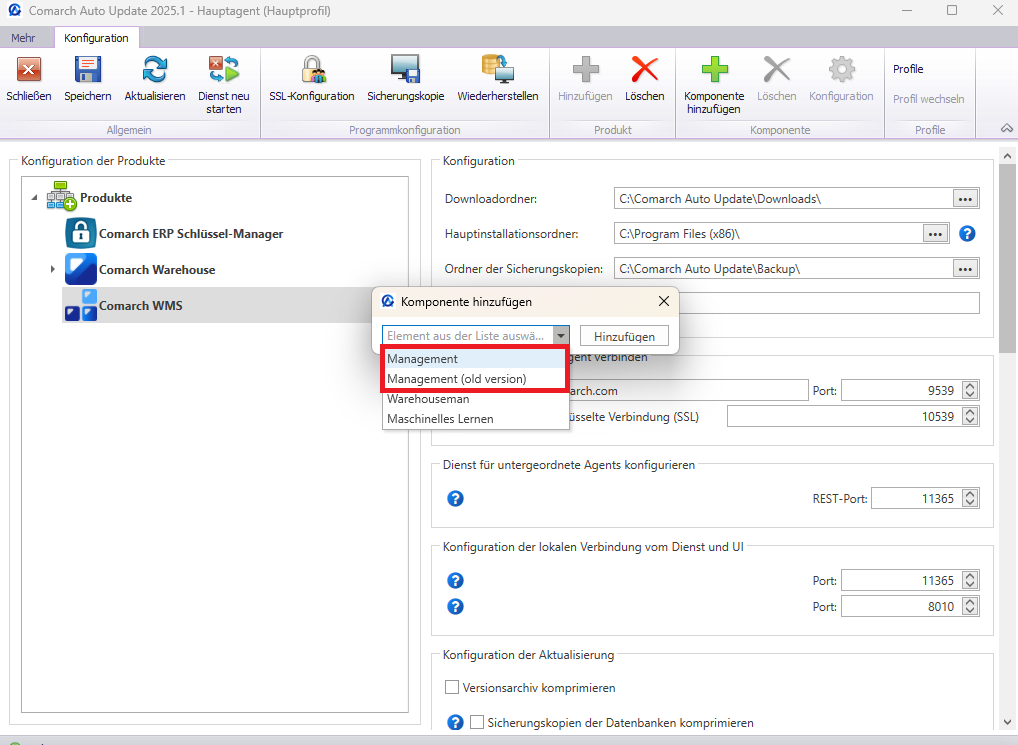1018x745 pixels.
Task: Click the vertical scrollbar thumb in Konfiguration panel
Action: 1007,260
